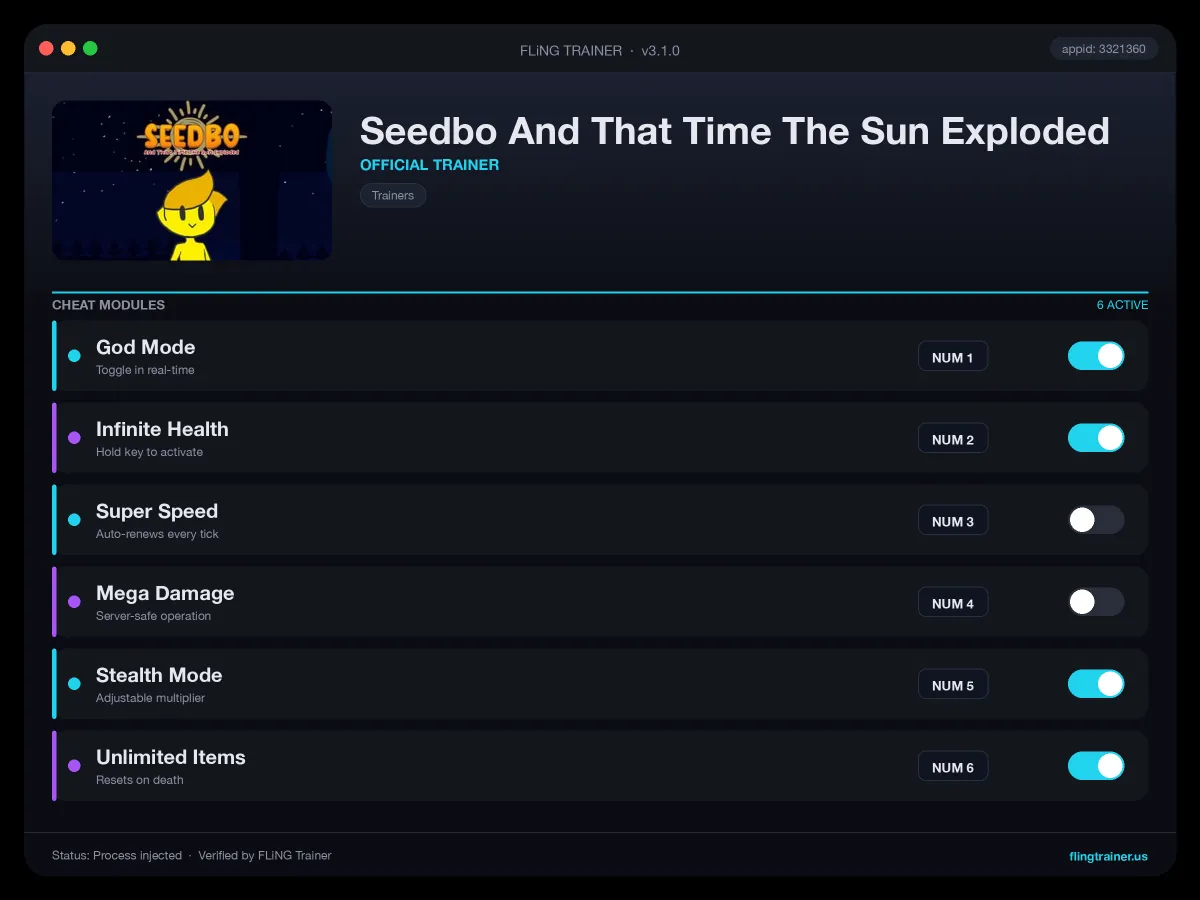This screenshot has width=1200, height=900.
Task: Turn off the Stealth Mode toggle
Action: click(1096, 684)
